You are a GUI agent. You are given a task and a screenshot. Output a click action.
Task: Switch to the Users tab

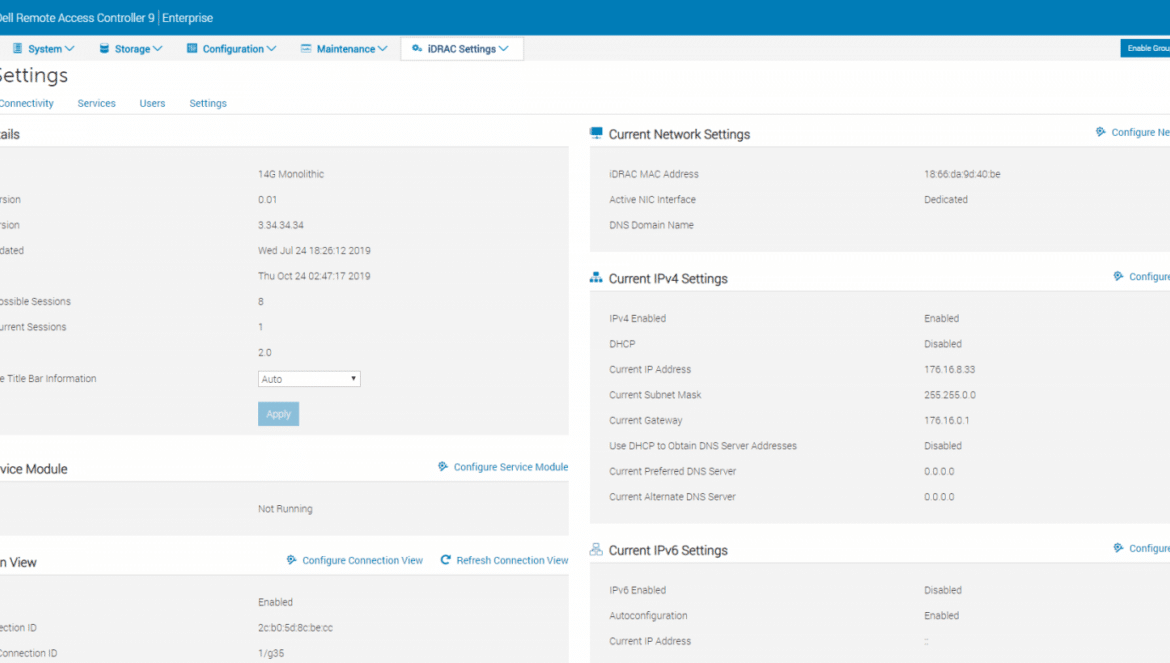152,104
